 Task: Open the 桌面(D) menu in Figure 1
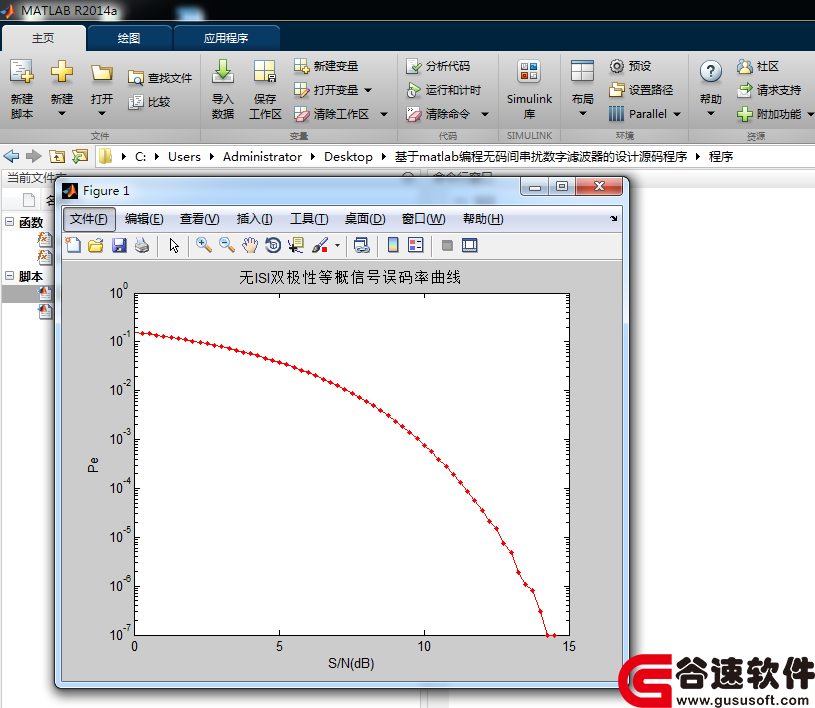click(x=365, y=219)
